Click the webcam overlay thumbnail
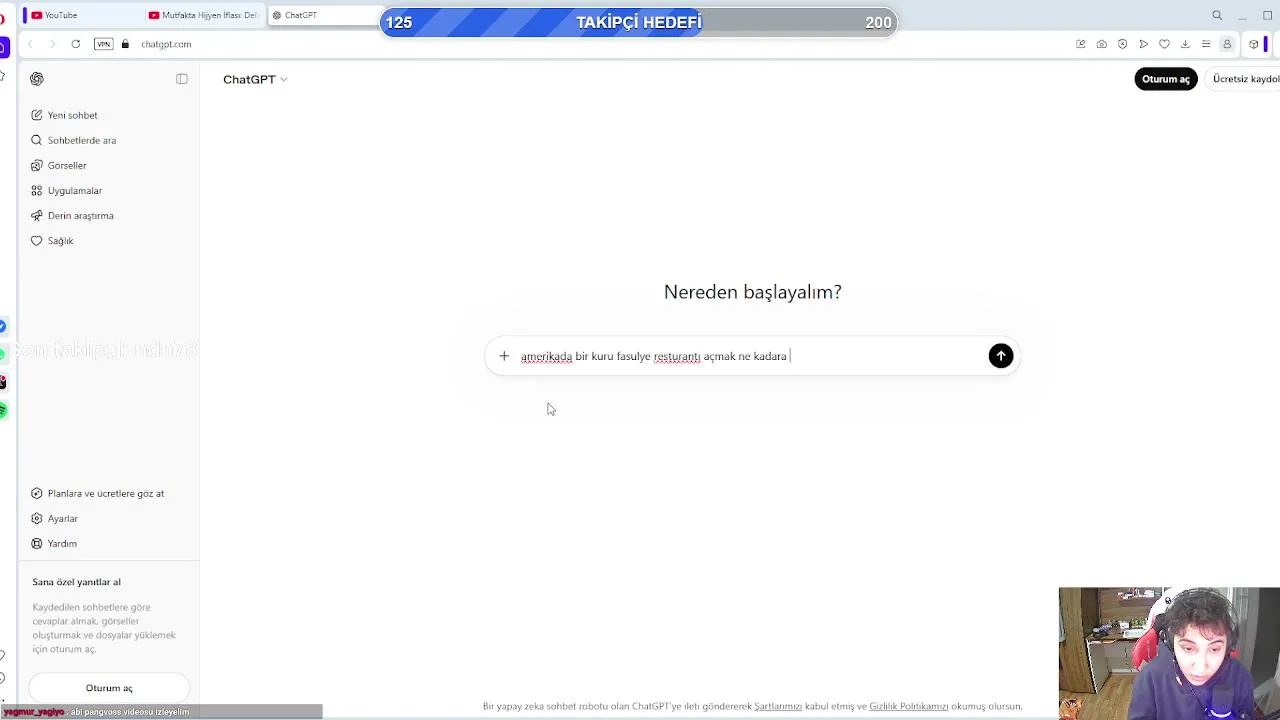Screen dimensions: 1280x720 [1169, 653]
